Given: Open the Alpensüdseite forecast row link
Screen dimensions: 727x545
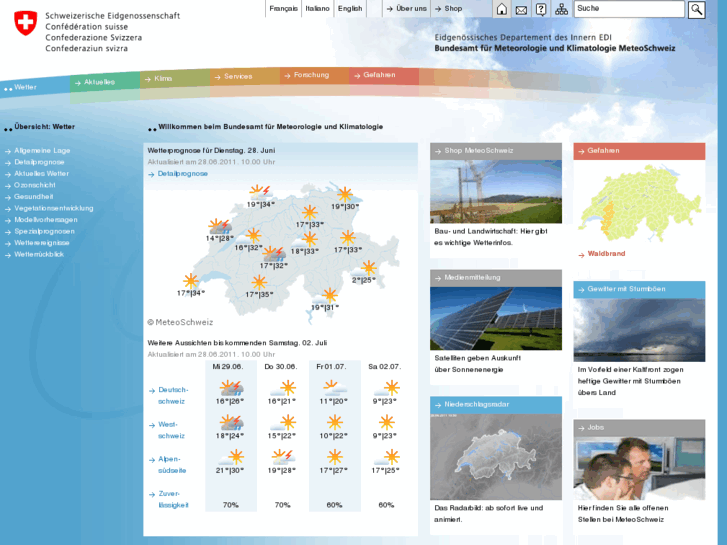Looking at the screenshot, I should coord(172,464).
